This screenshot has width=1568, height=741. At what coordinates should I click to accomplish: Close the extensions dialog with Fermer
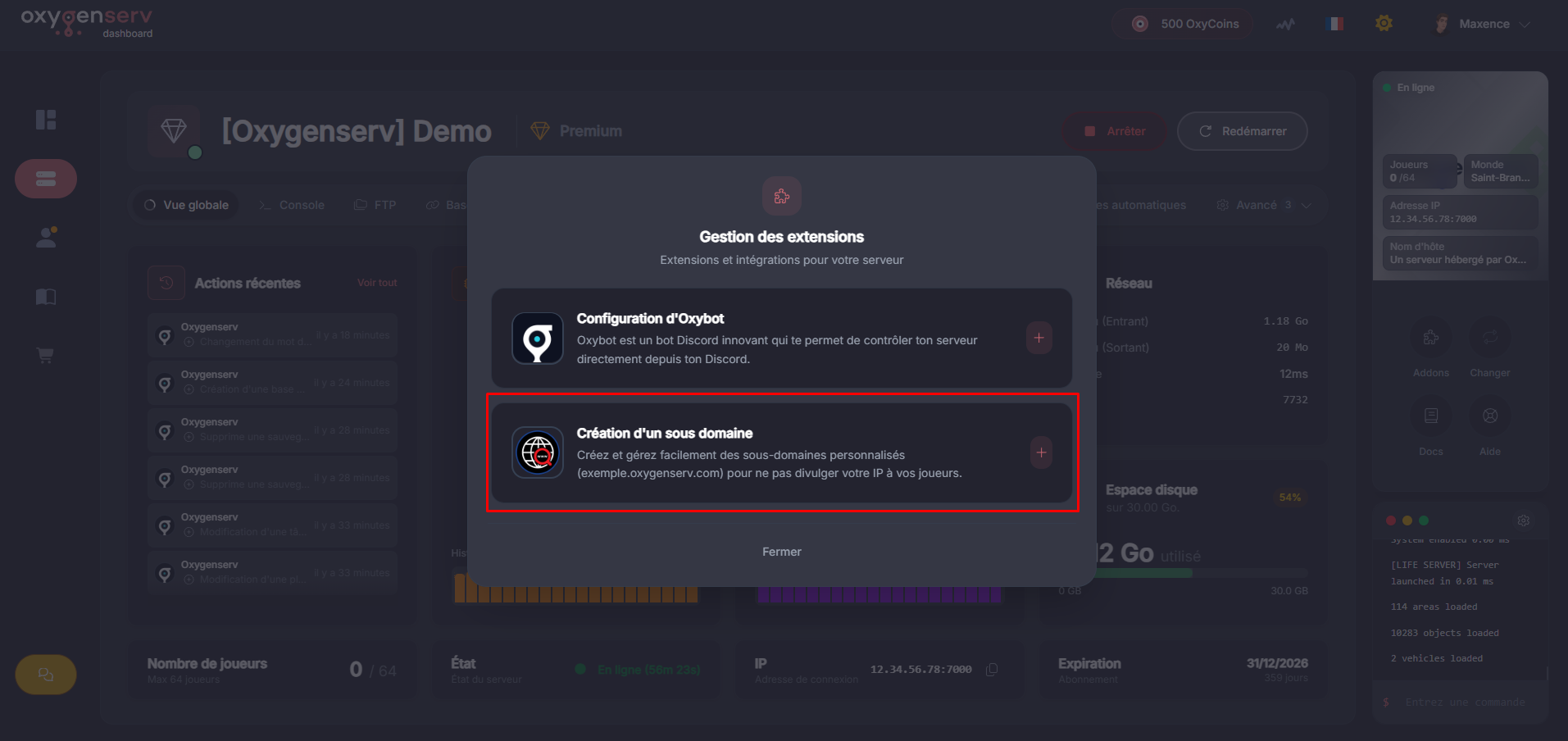pos(781,552)
